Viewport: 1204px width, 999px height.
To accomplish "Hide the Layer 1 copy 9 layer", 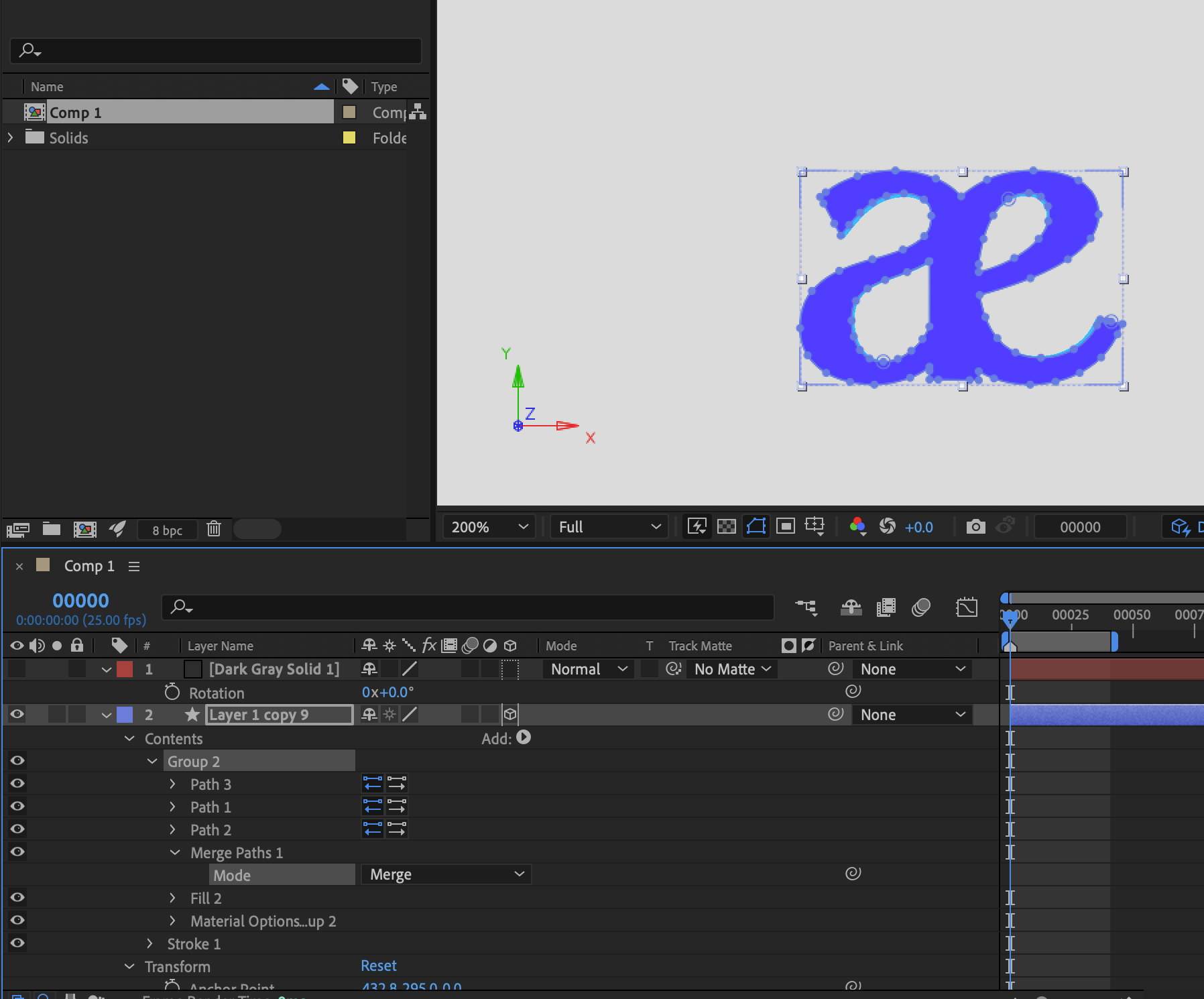I will pos(17,714).
